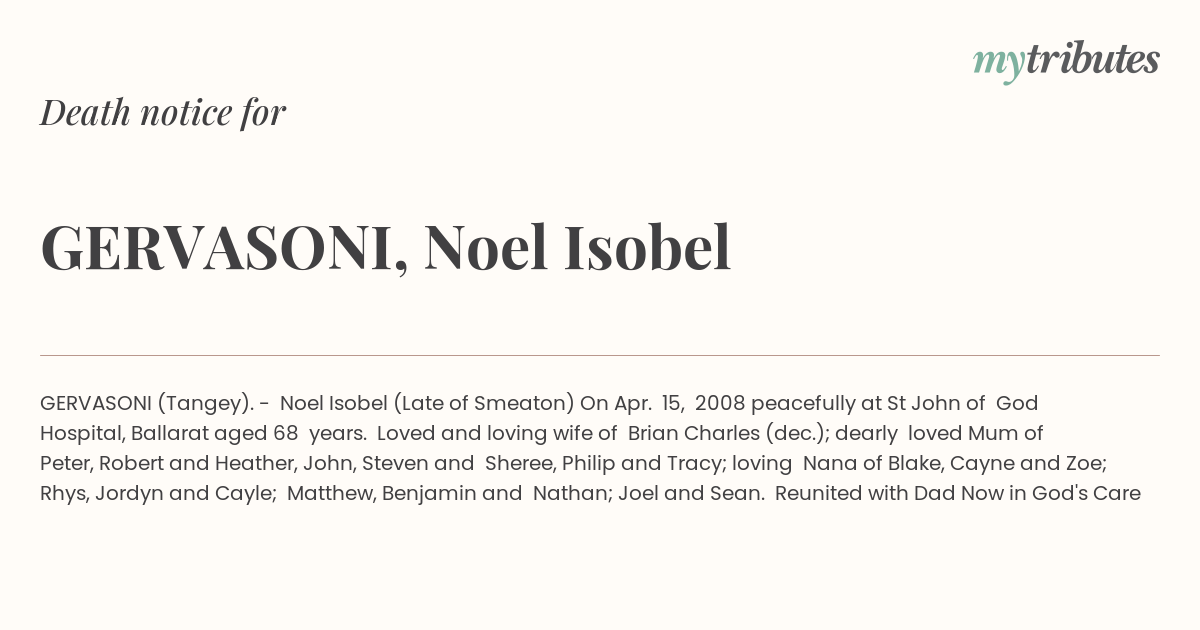The height and width of the screenshot is (630, 1200).
Task: Click the "(Late of Smeaton)" text
Action: point(483,403)
